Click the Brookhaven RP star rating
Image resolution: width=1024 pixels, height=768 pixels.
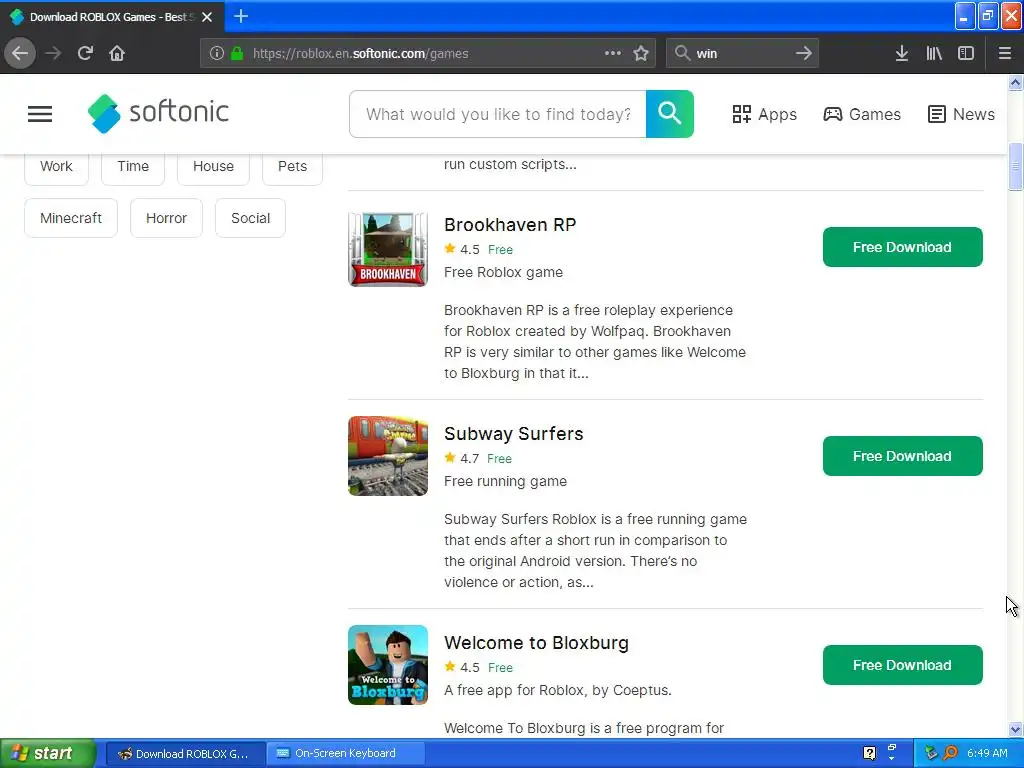[x=462, y=249]
